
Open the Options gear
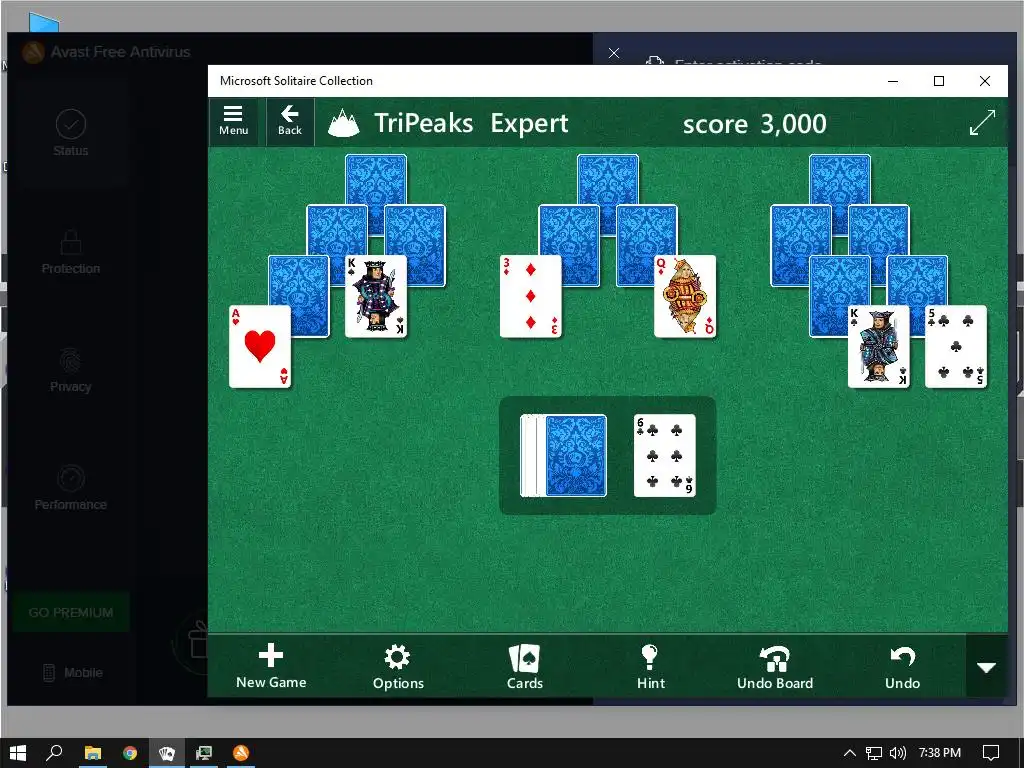[398, 666]
